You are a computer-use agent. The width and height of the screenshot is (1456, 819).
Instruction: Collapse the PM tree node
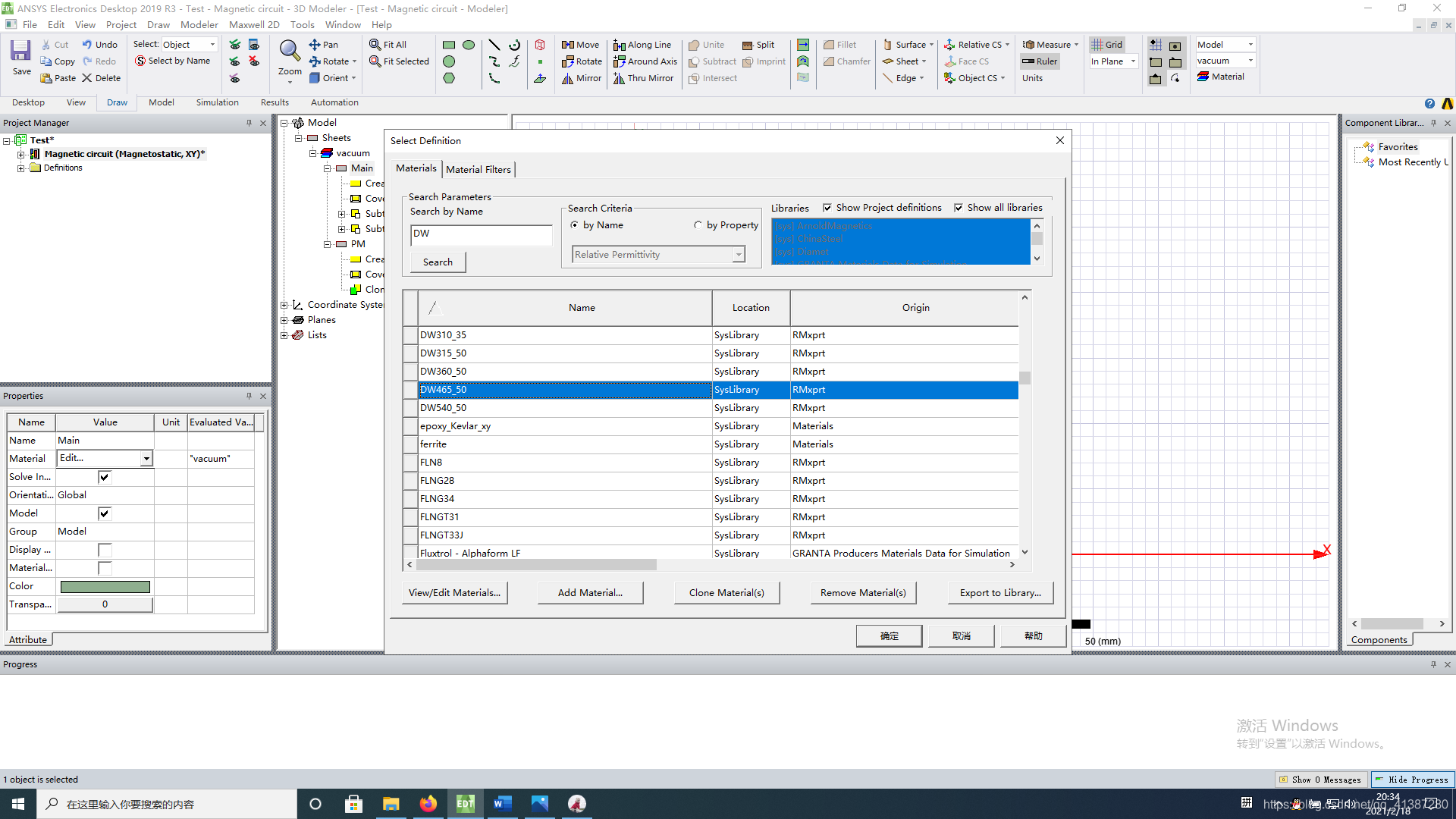pos(328,244)
